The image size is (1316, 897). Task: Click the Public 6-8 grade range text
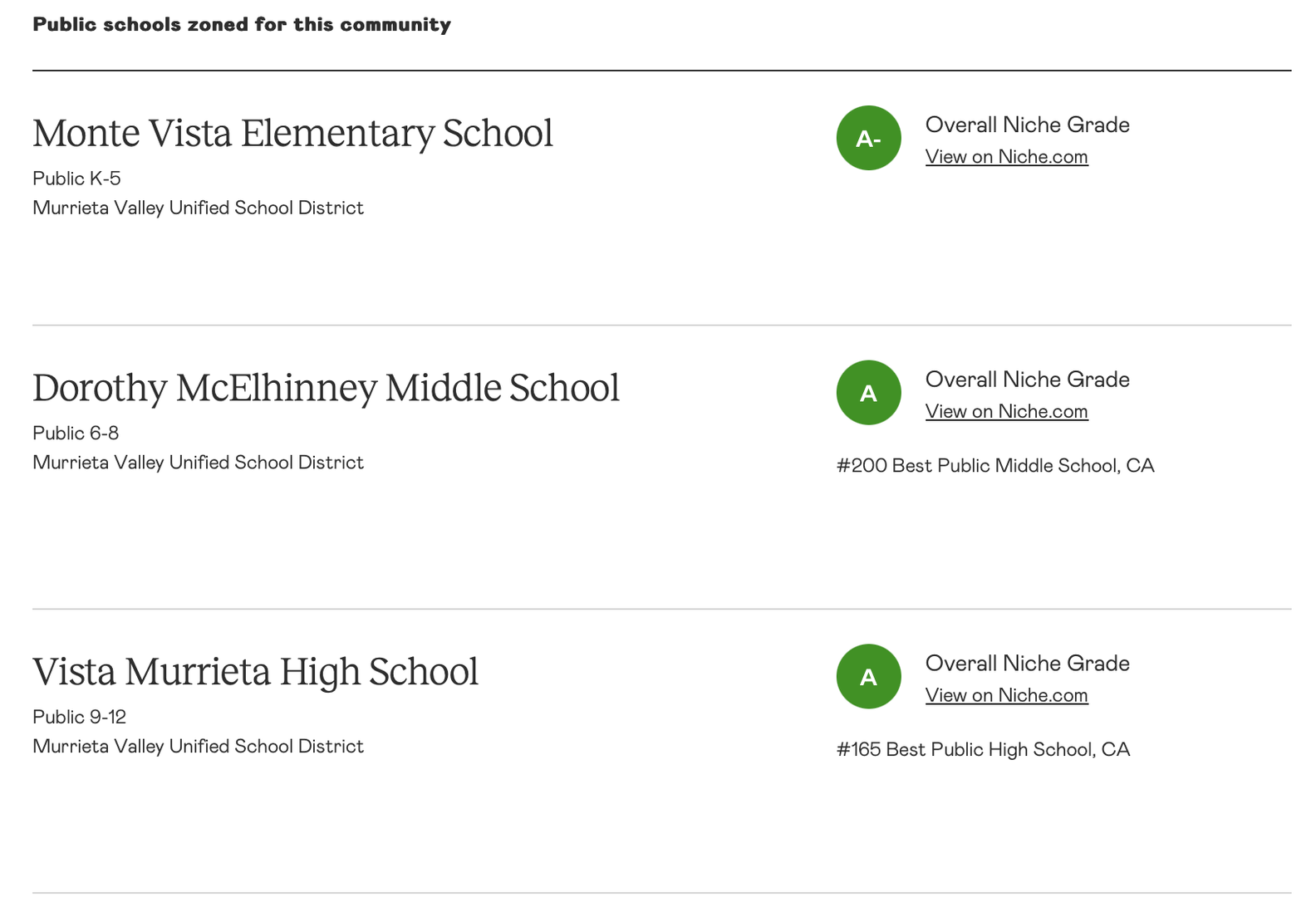point(76,434)
